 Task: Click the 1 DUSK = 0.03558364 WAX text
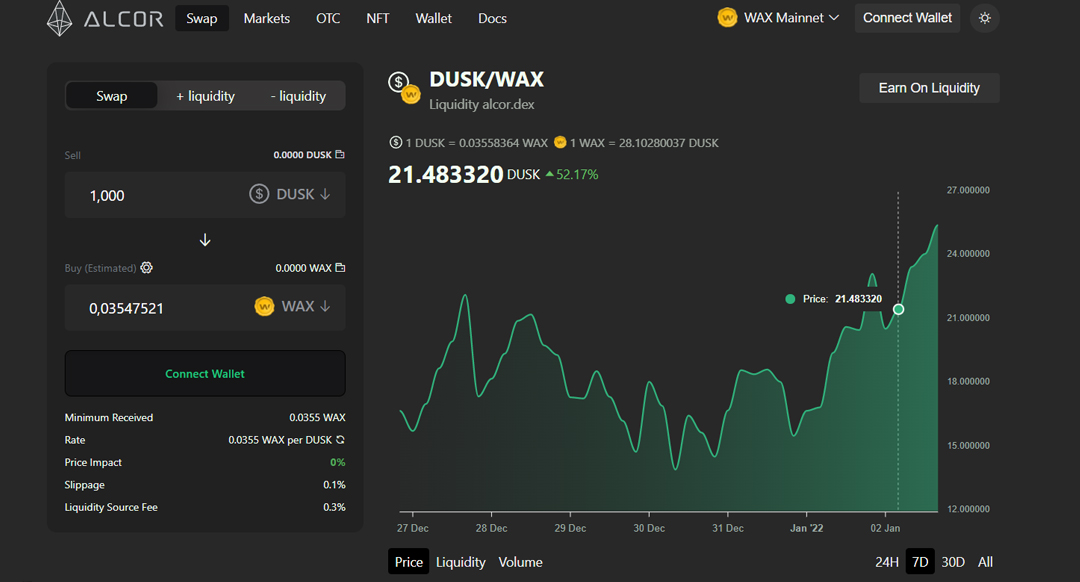tap(477, 143)
